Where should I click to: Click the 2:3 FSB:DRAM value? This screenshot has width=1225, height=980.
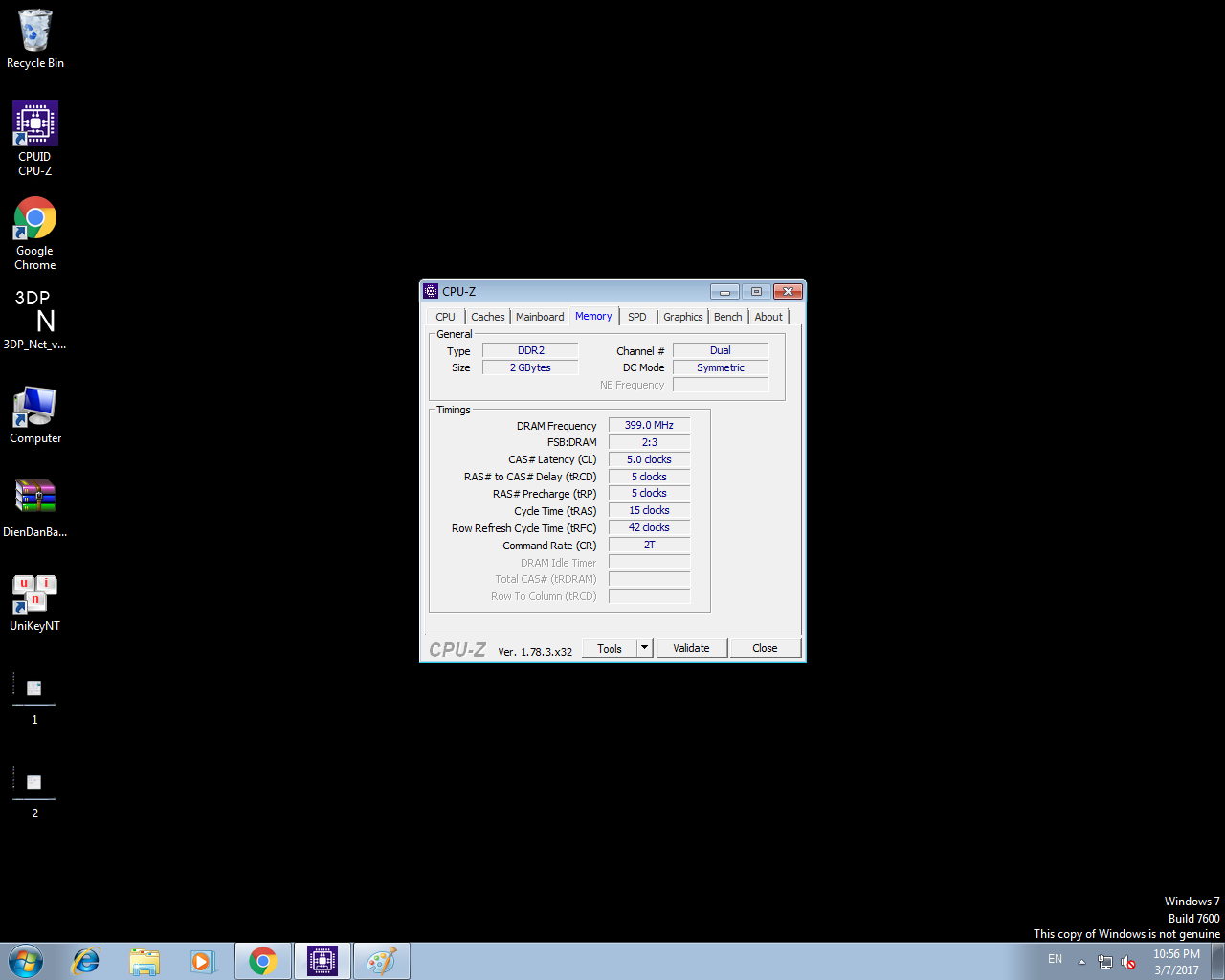[649, 442]
